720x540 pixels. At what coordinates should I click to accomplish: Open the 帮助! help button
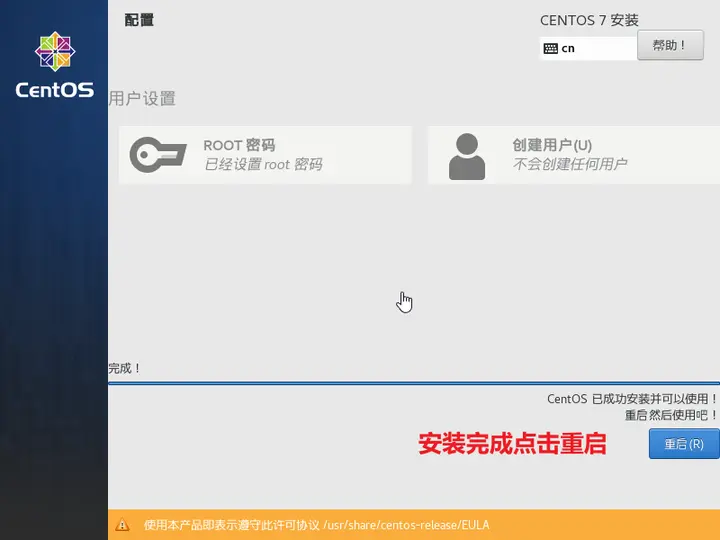[670, 45]
